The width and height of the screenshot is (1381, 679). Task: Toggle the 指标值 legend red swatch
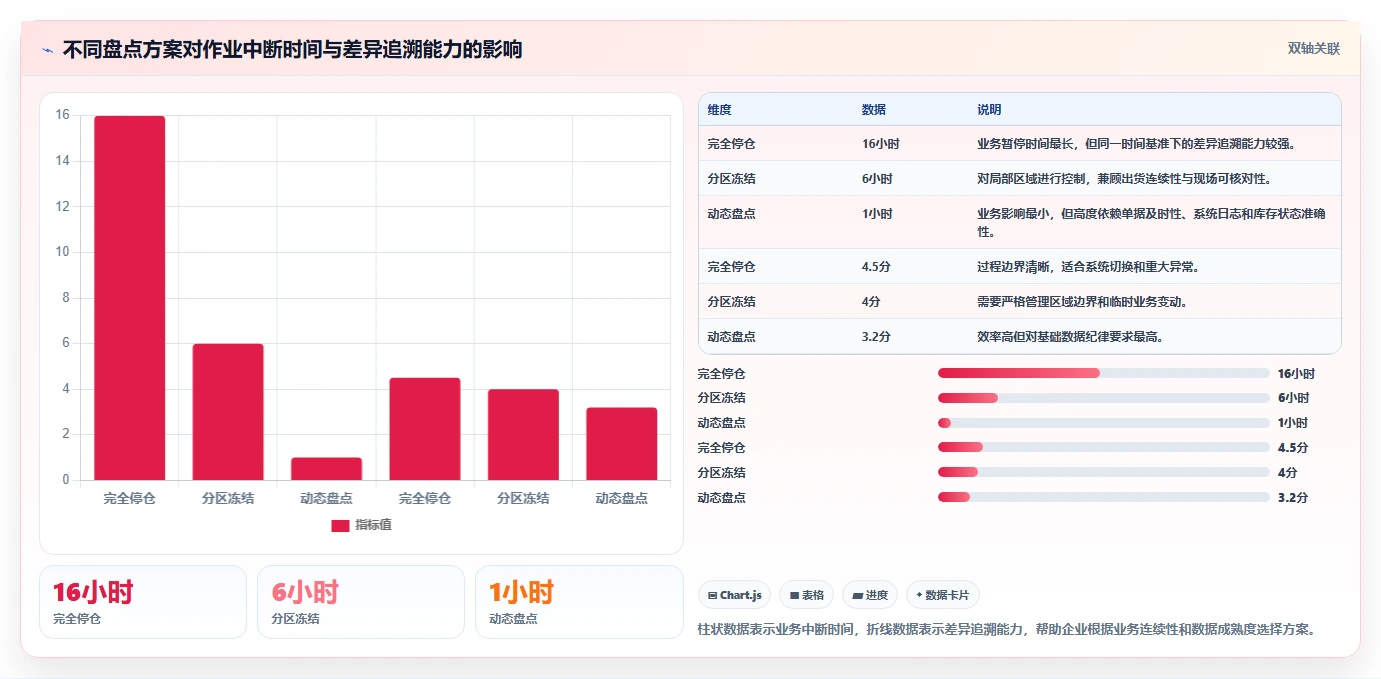click(340, 525)
